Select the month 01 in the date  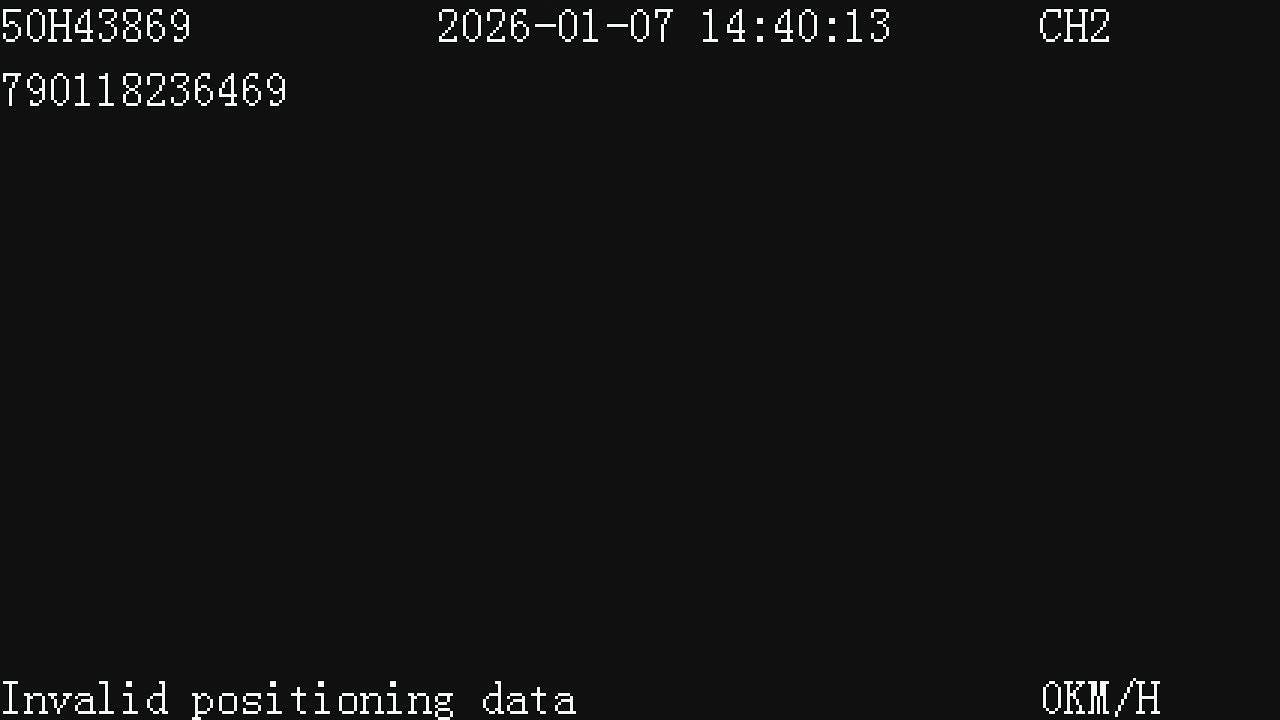(x=579, y=27)
